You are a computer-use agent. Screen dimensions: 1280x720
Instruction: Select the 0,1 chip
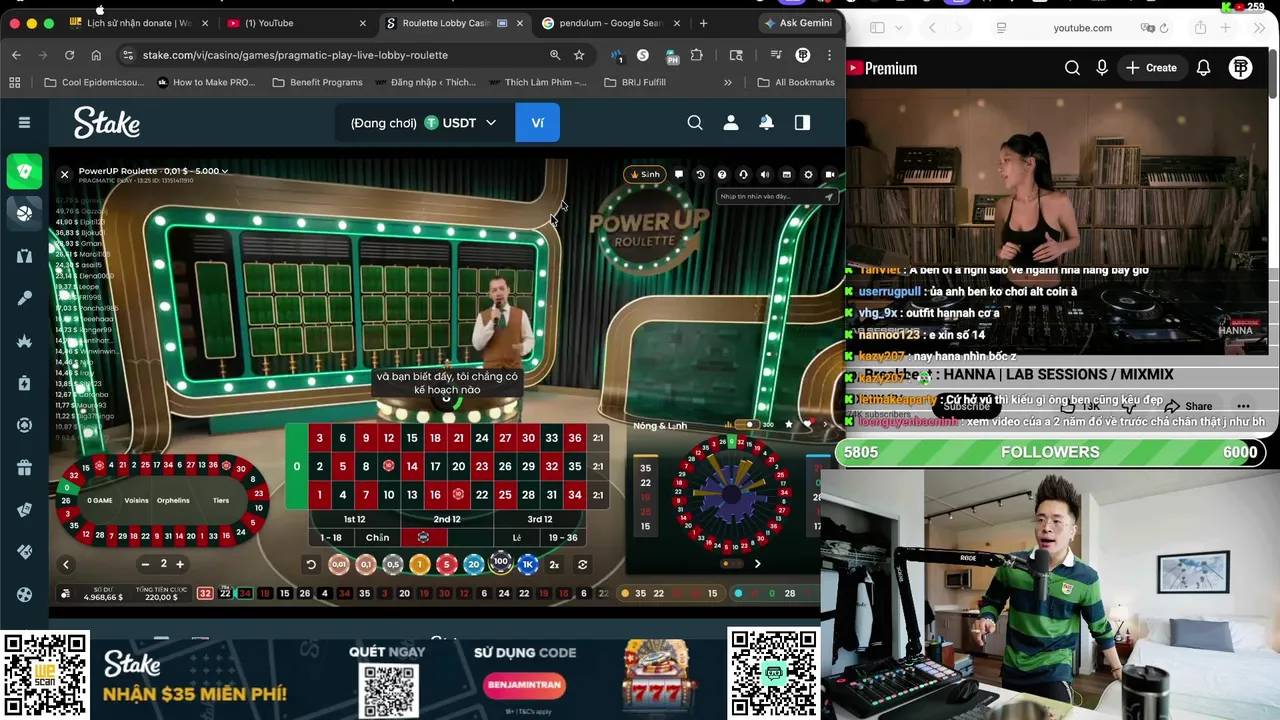(x=366, y=564)
